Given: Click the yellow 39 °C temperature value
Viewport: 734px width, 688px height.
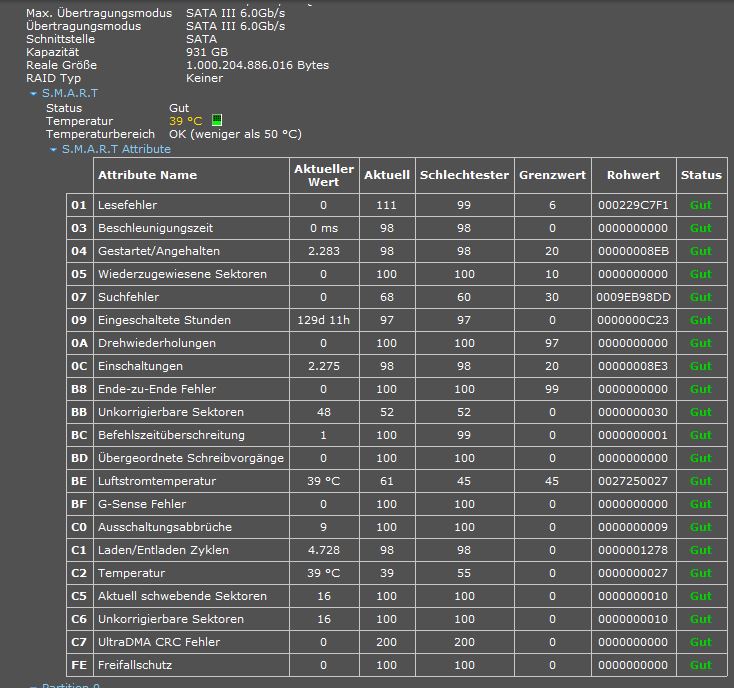Looking at the screenshot, I should tap(186, 121).
